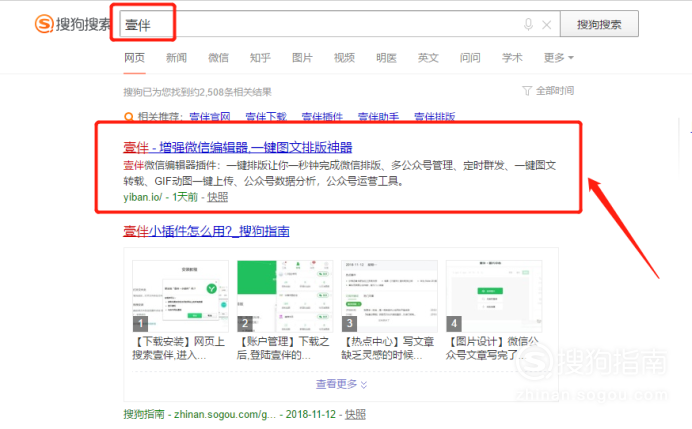Switch to the 新闻 tab
This screenshot has height=429, width=692.
tap(177, 58)
